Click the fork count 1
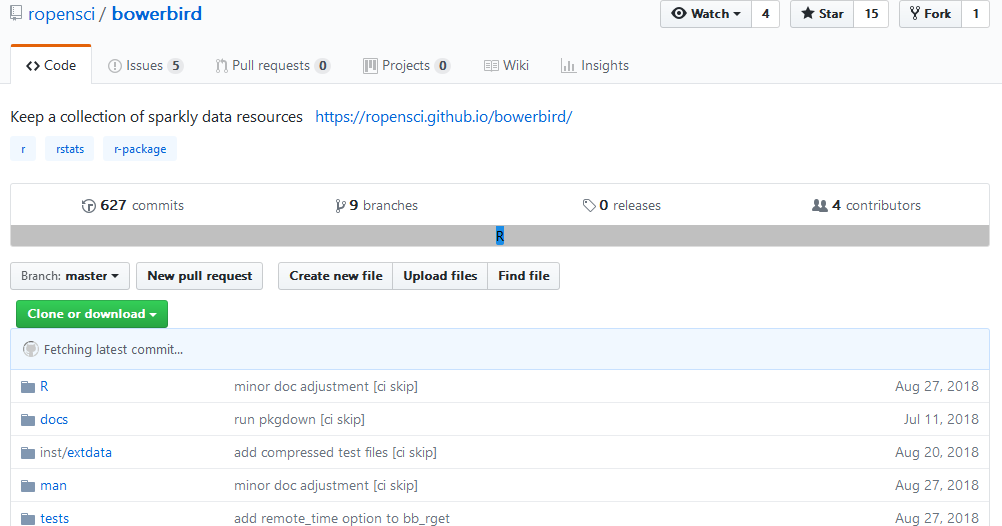This screenshot has height=526, width=1002. pyautogui.click(x=976, y=13)
